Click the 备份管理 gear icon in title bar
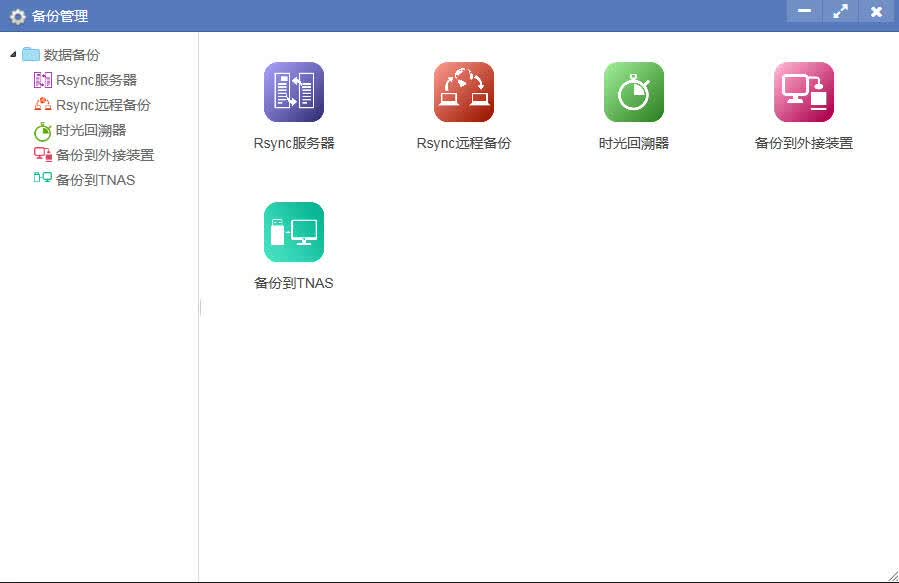Image resolution: width=899 pixels, height=583 pixels. point(18,16)
